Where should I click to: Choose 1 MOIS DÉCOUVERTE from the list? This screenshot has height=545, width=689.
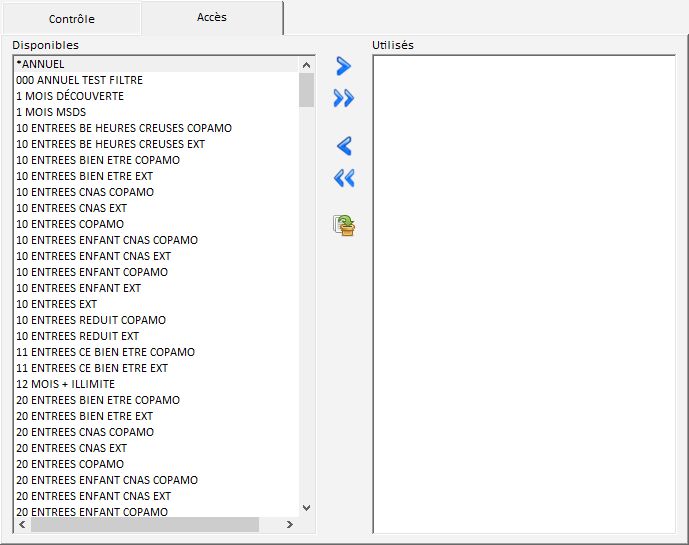(70, 96)
